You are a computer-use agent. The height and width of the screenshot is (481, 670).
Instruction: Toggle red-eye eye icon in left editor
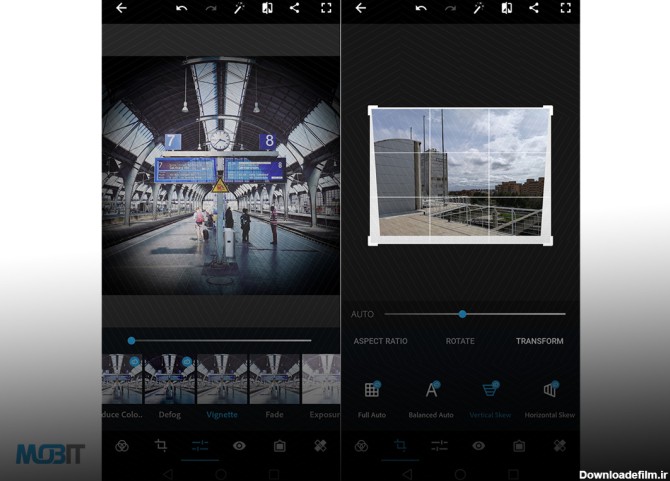(x=239, y=446)
